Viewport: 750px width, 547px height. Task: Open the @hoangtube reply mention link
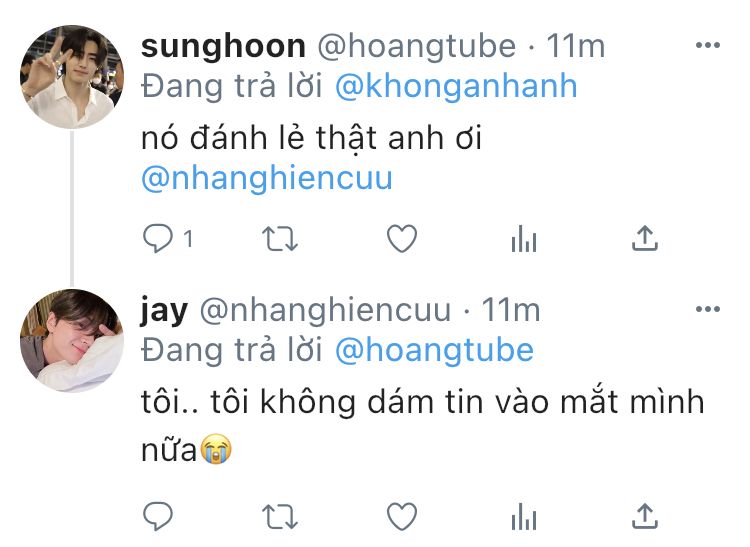tap(434, 350)
